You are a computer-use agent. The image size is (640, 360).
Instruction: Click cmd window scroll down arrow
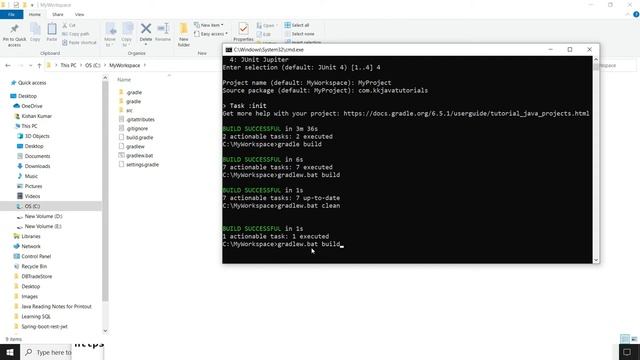click(x=596, y=260)
